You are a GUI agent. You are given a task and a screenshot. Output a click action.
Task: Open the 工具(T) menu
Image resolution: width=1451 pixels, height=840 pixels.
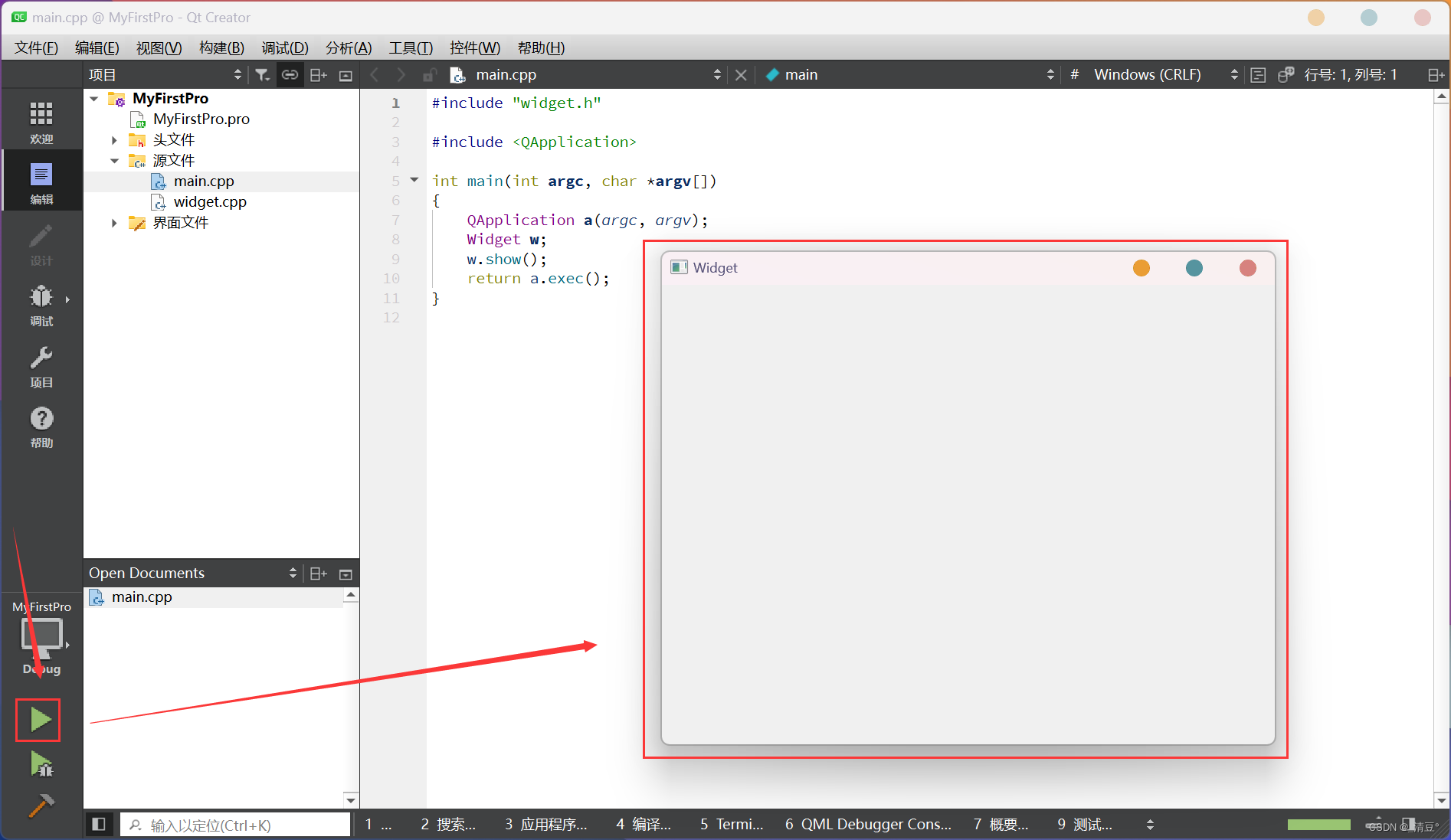(x=411, y=48)
